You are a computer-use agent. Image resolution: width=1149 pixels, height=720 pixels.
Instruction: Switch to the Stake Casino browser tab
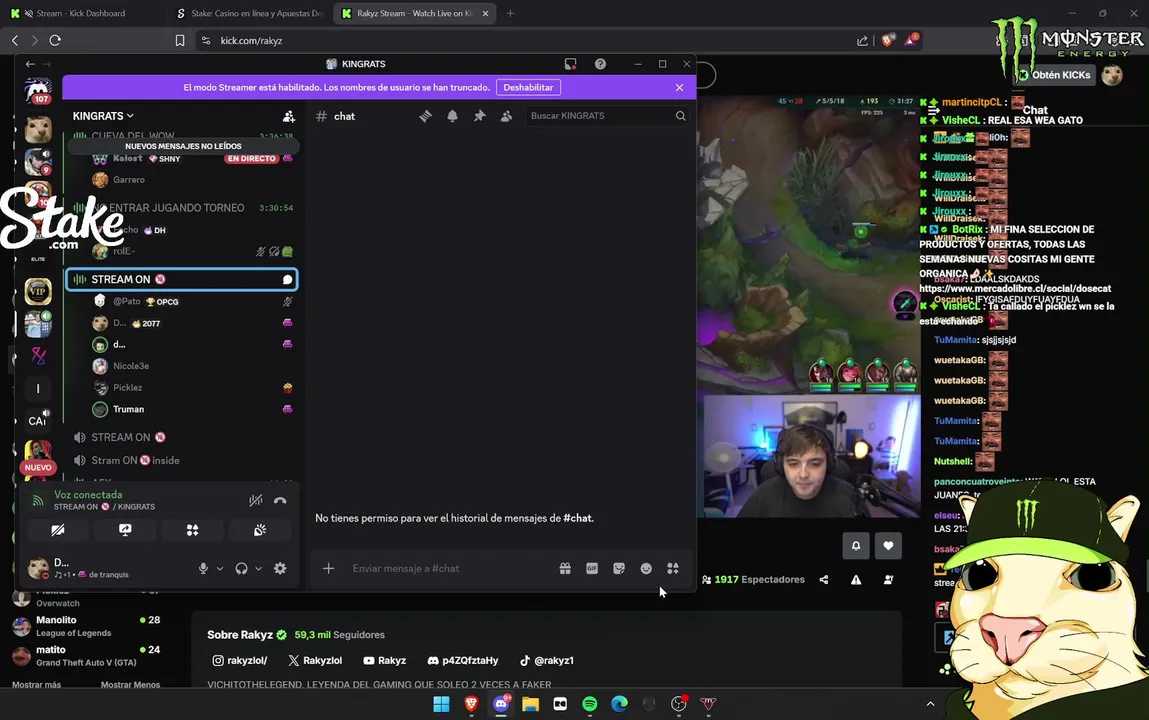pyautogui.click(x=249, y=13)
